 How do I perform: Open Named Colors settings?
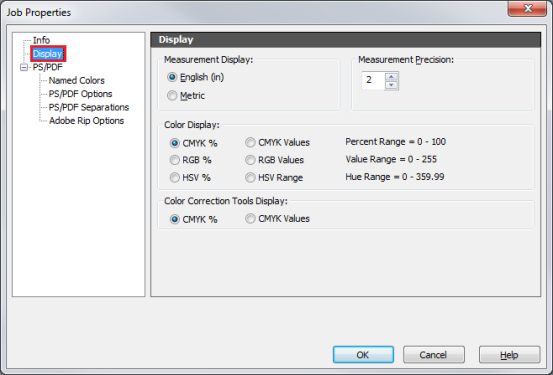coord(77,80)
